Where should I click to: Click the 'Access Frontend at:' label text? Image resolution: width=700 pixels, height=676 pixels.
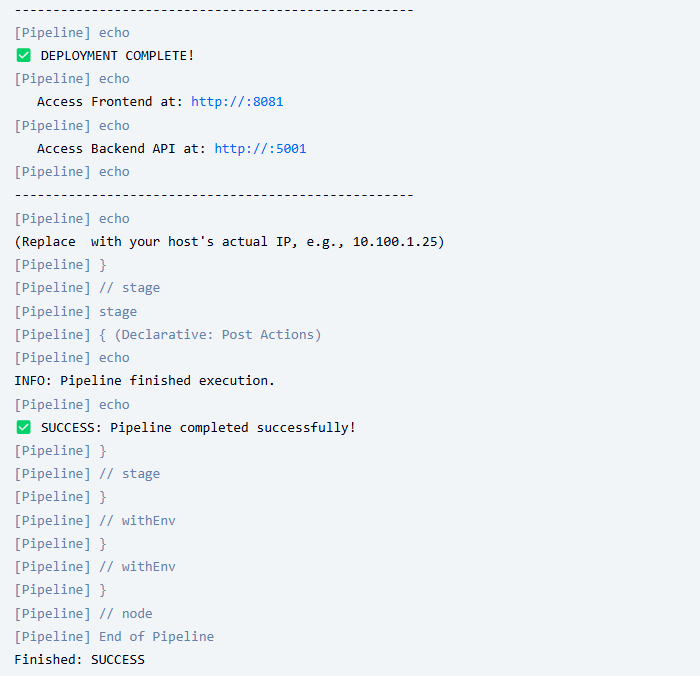[110, 102]
